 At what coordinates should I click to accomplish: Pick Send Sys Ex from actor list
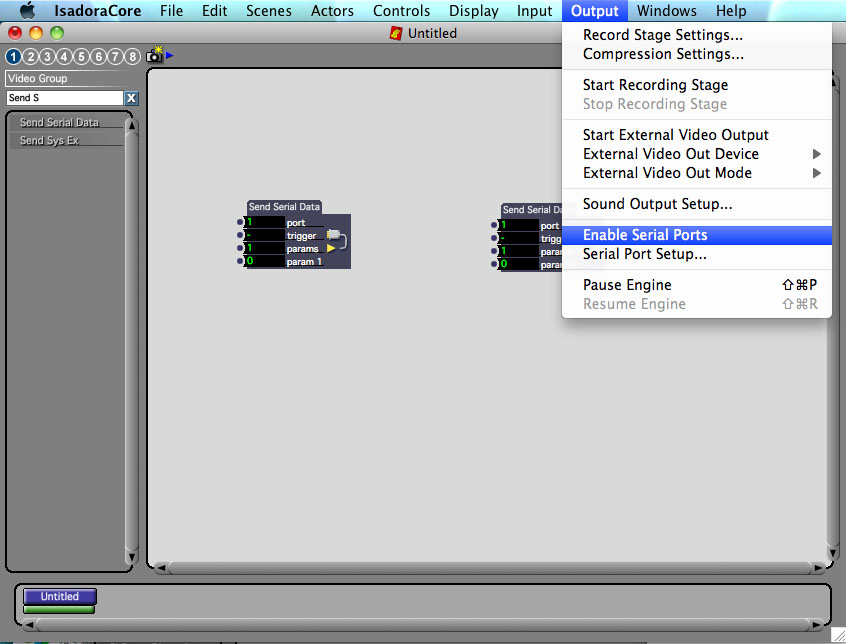pos(50,141)
